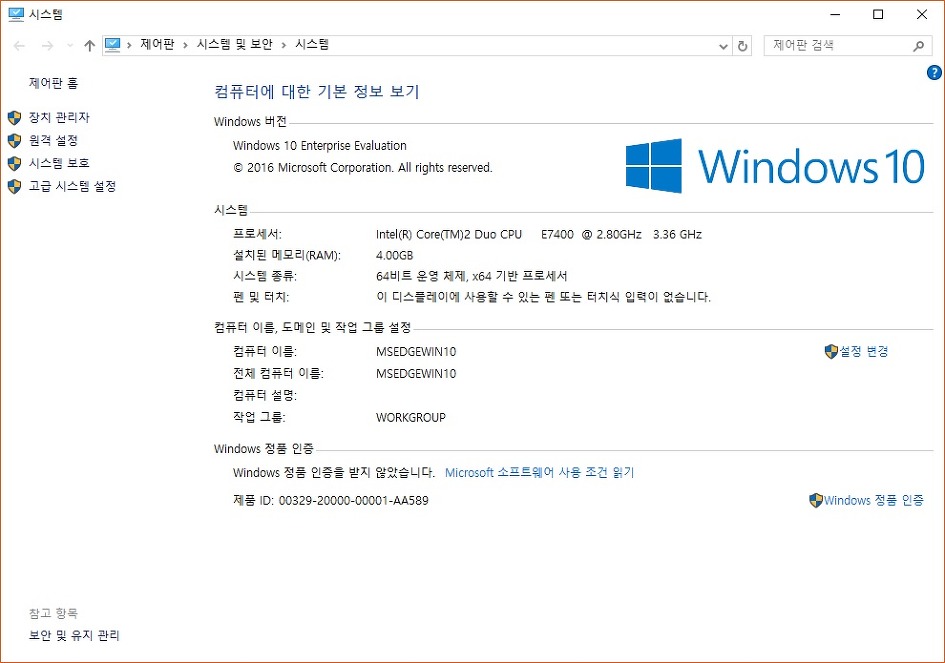Image resolution: width=945 pixels, height=663 pixels.
Task: Click the Back navigation arrow
Action: click(x=19, y=46)
